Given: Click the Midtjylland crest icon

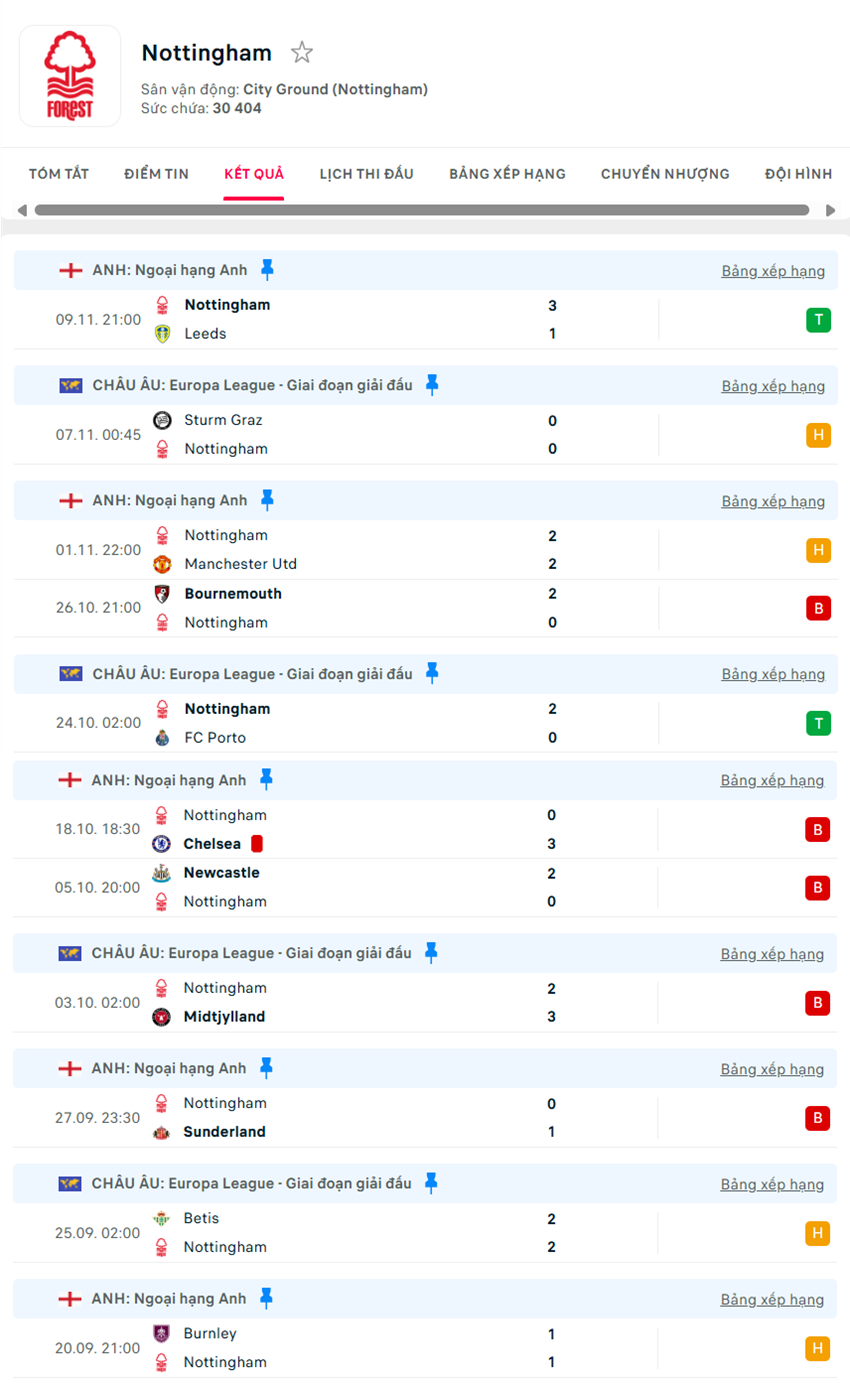Looking at the screenshot, I should click(x=161, y=1017).
